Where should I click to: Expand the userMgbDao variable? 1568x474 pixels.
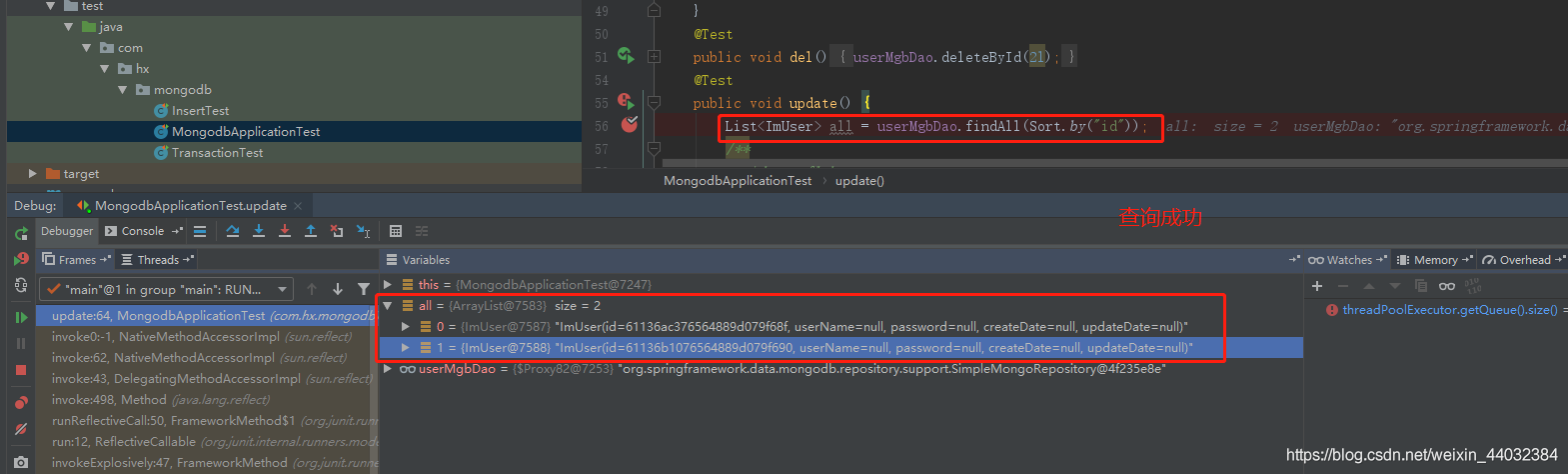coord(388,369)
